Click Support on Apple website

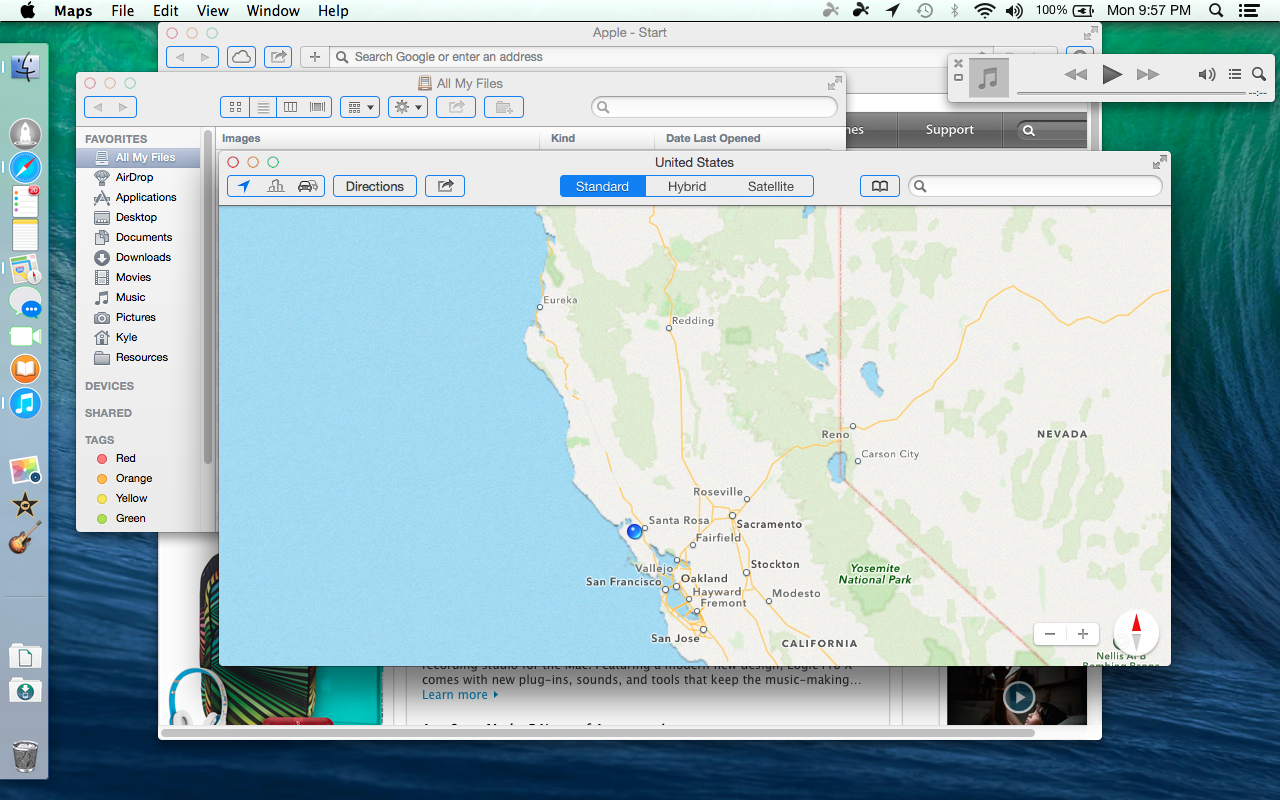pyautogui.click(x=949, y=130)
